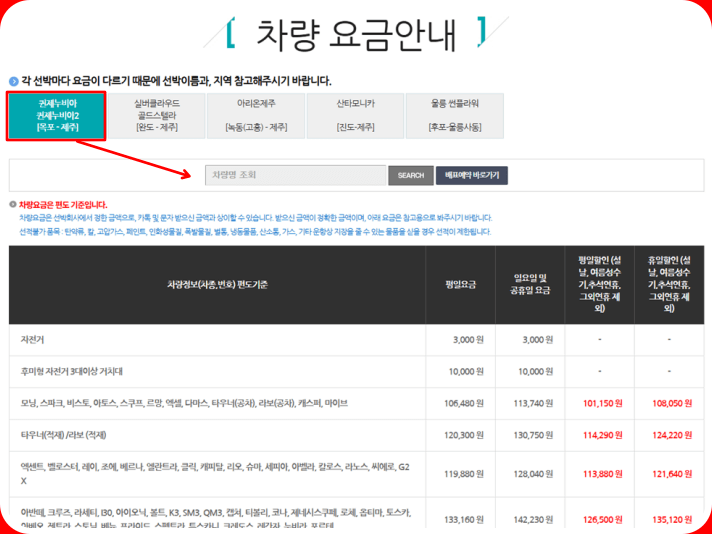This screenshot has width=712, height=534.
Task: Click the red 108,050 원 discount price
Action: (x=672, y=403)
